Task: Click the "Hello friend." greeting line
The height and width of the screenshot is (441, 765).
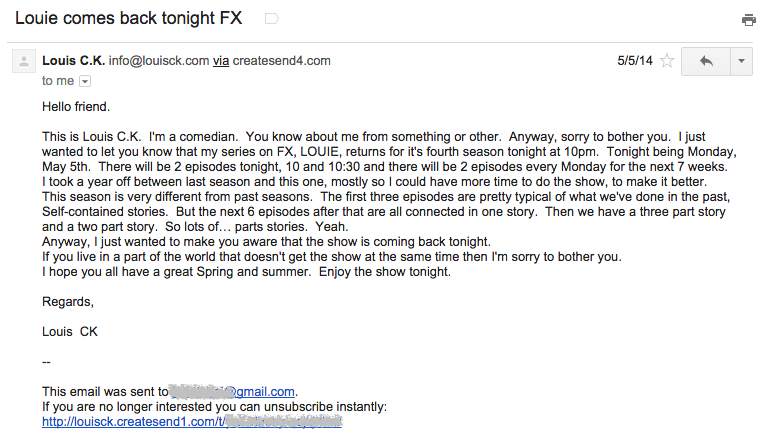Action: [x=76, y=106]
